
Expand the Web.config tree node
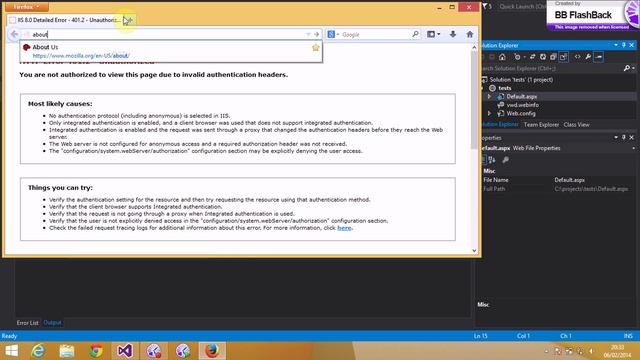click(489, 113)
